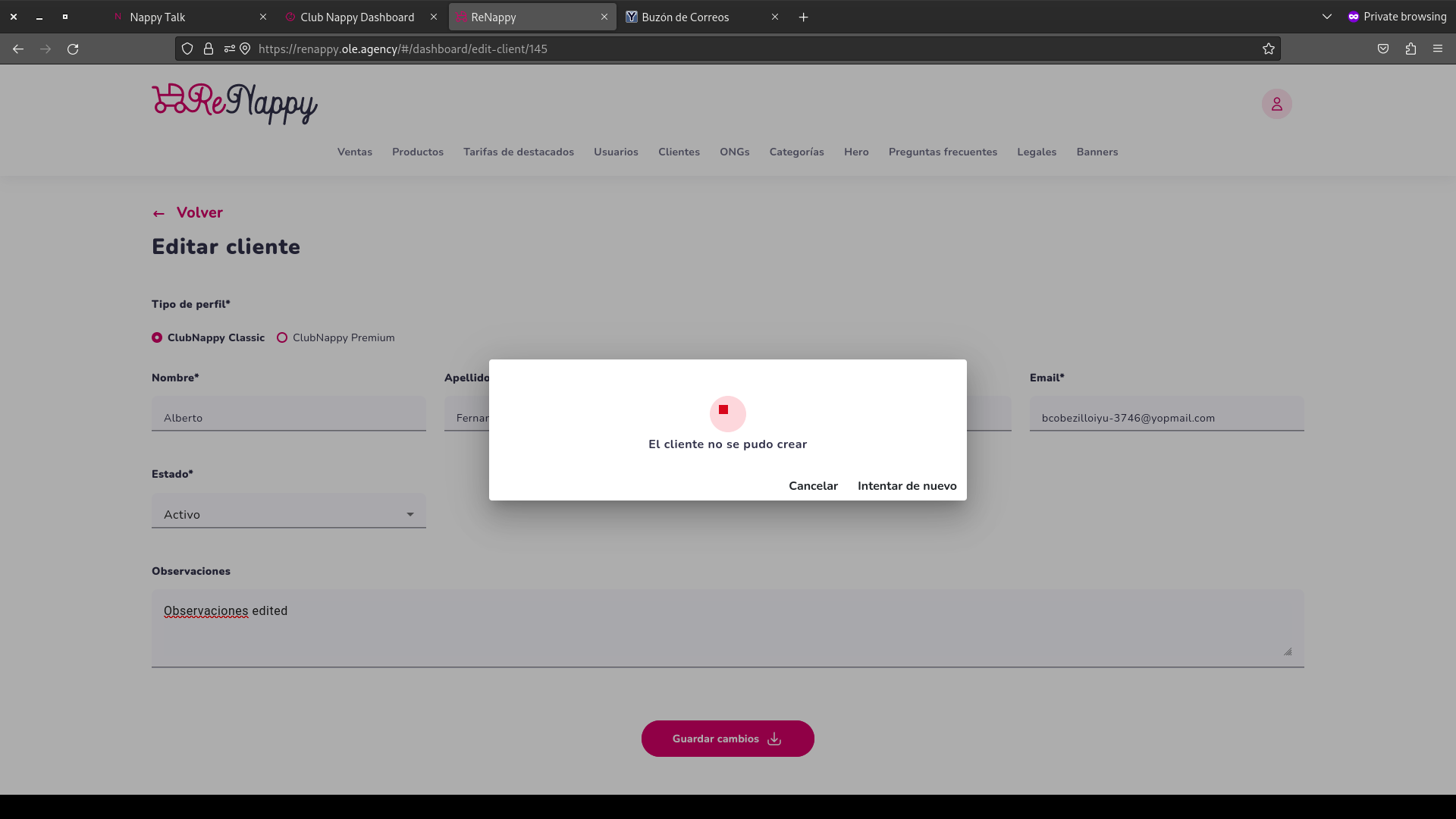Click the red error icon in dialog
This screenshot has height=819, width=1456.
pos(727,413)
